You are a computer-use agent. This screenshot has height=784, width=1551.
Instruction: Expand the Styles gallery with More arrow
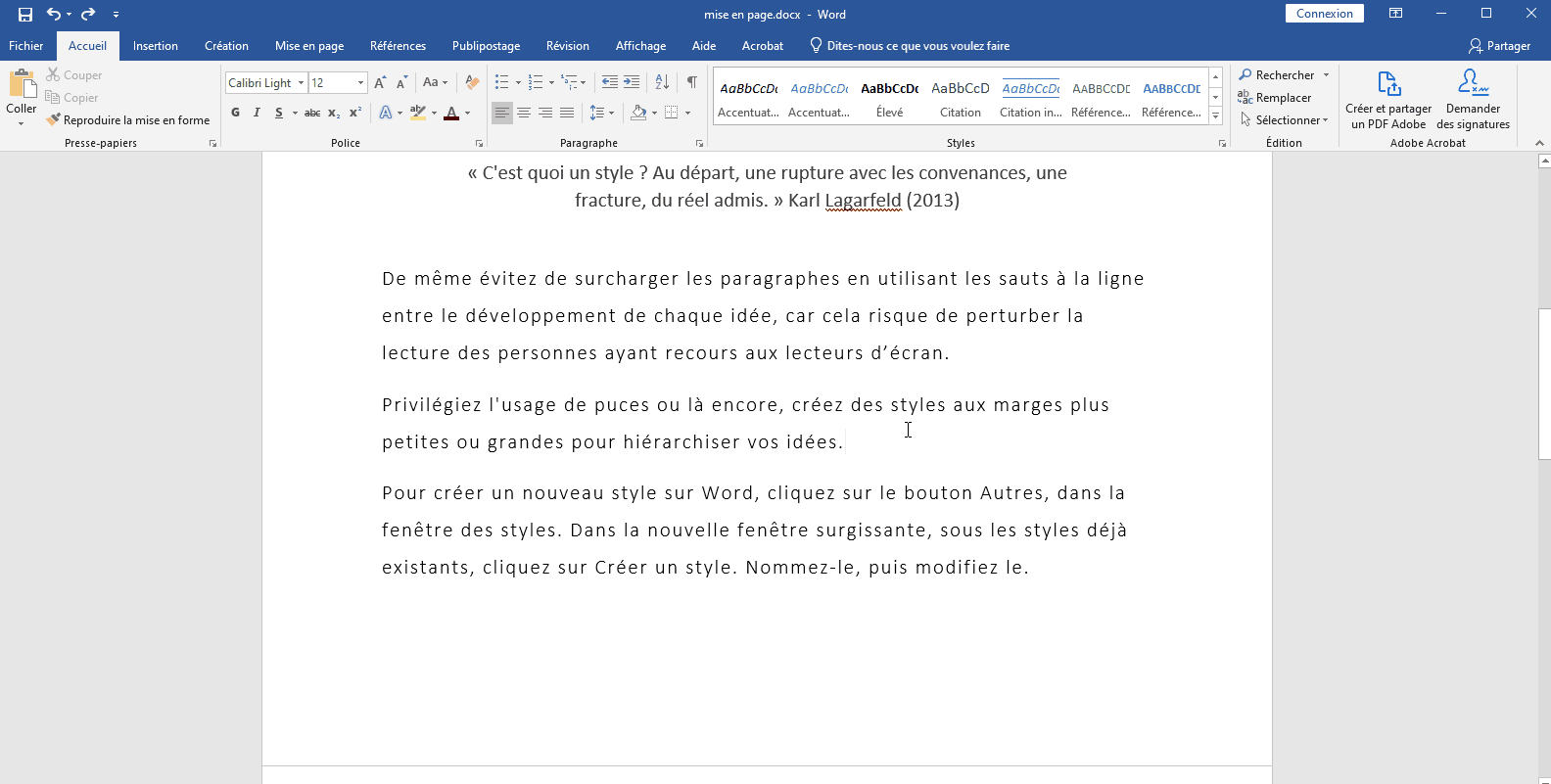[1215, 115]
